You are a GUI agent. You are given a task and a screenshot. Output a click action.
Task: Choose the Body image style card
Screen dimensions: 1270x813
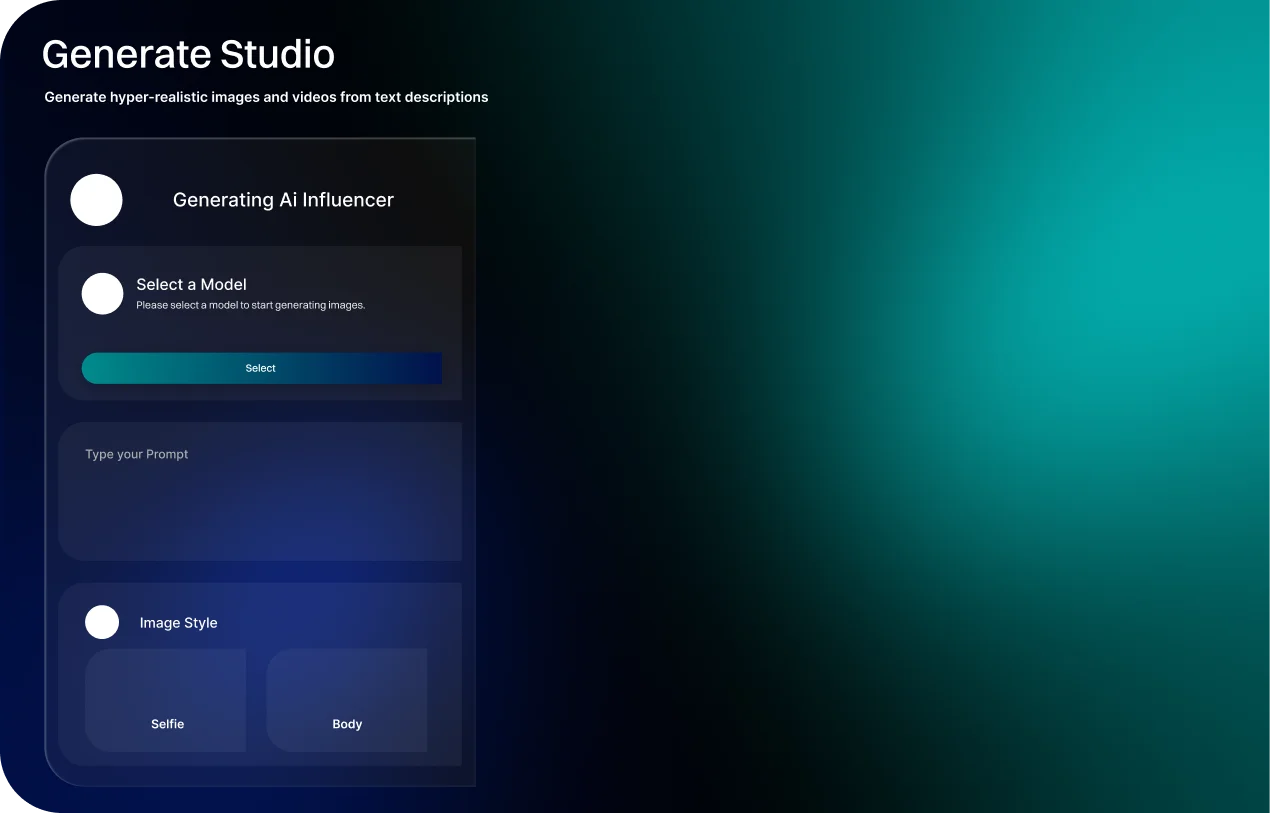point(347,699)
